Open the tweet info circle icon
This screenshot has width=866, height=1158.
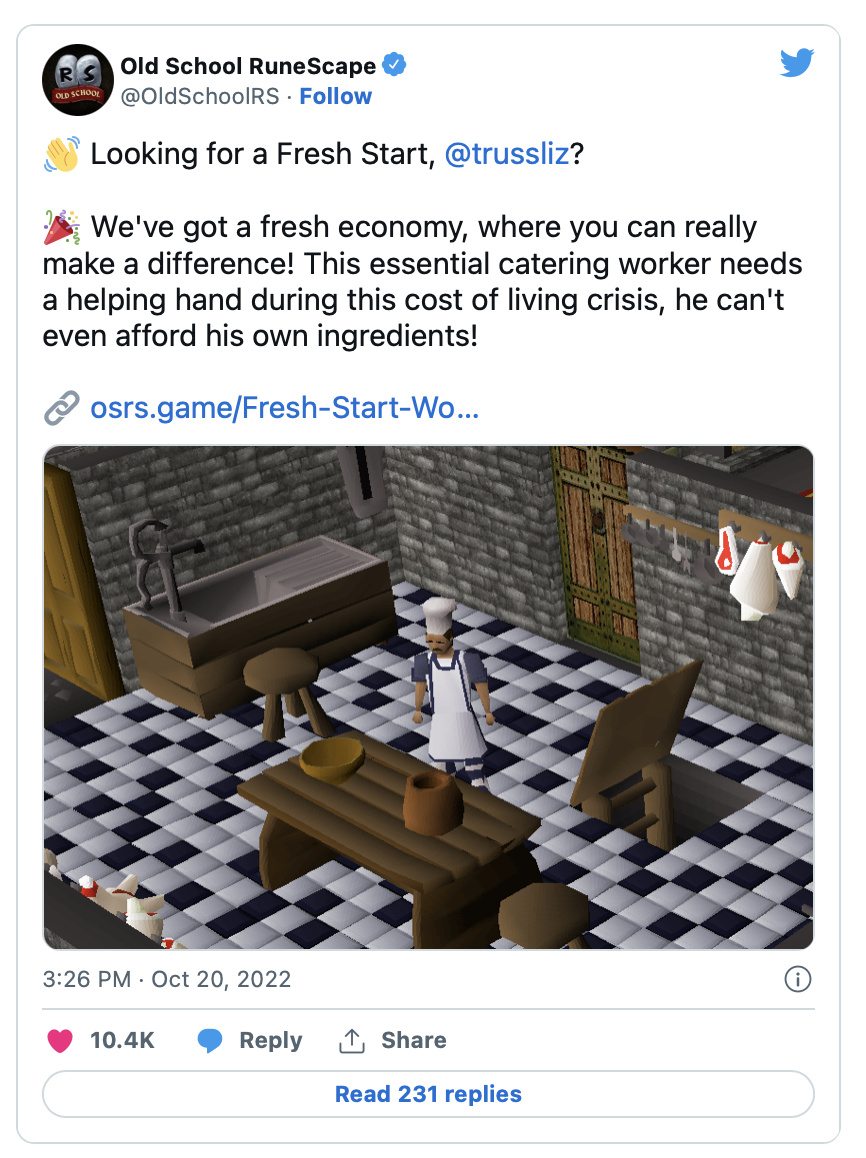click(797, 979)
